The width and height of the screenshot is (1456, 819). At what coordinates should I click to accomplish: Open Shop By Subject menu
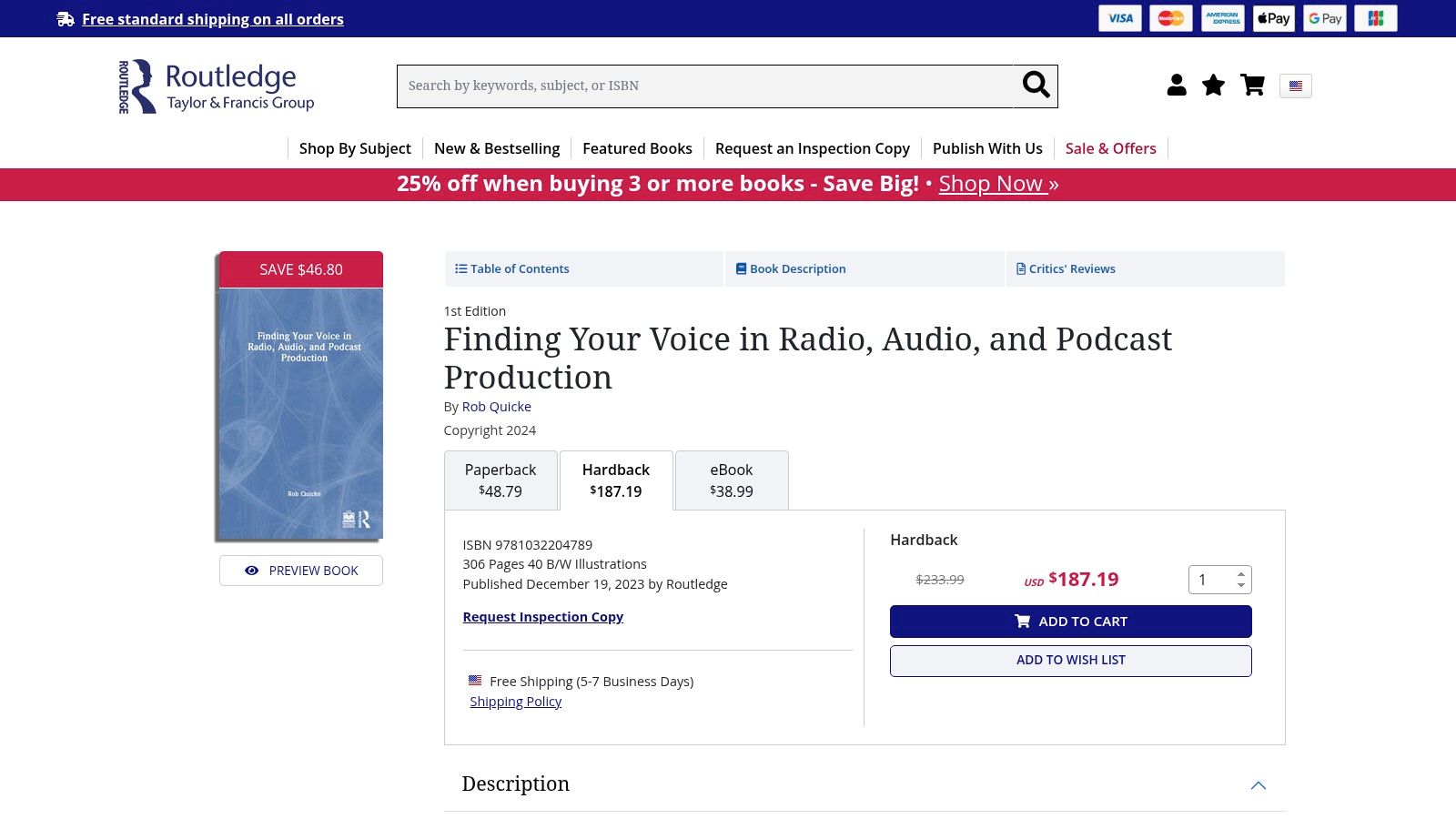coord(355,148)
